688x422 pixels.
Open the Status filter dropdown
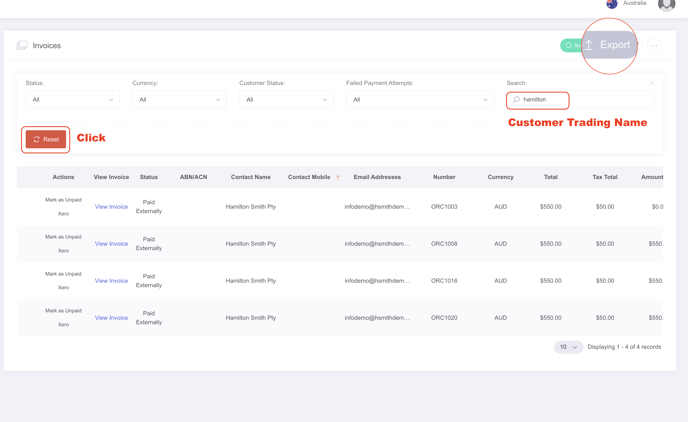click(x=72, y=100)
